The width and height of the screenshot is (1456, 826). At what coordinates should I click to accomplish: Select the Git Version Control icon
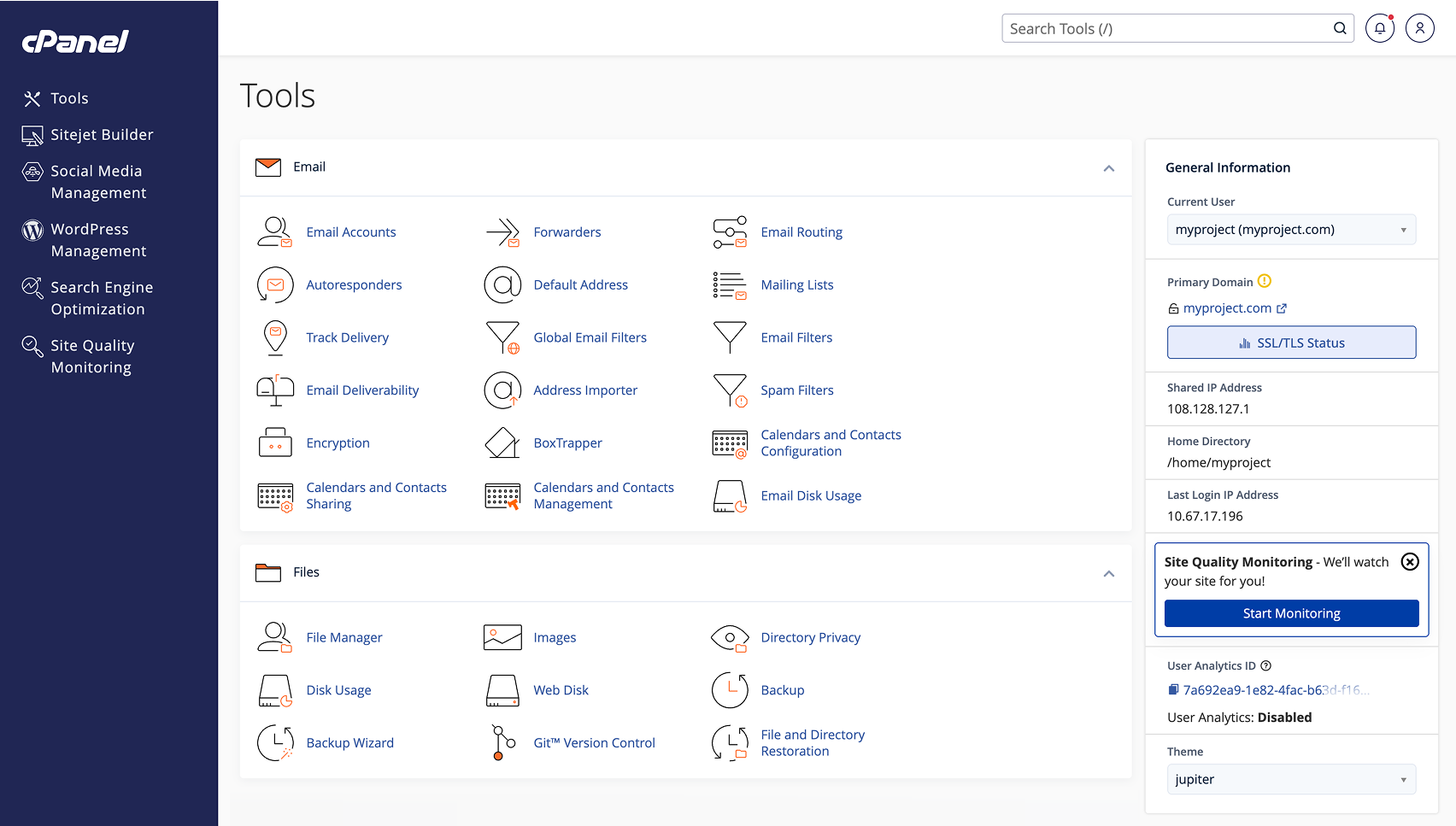[x=502, y=742]
